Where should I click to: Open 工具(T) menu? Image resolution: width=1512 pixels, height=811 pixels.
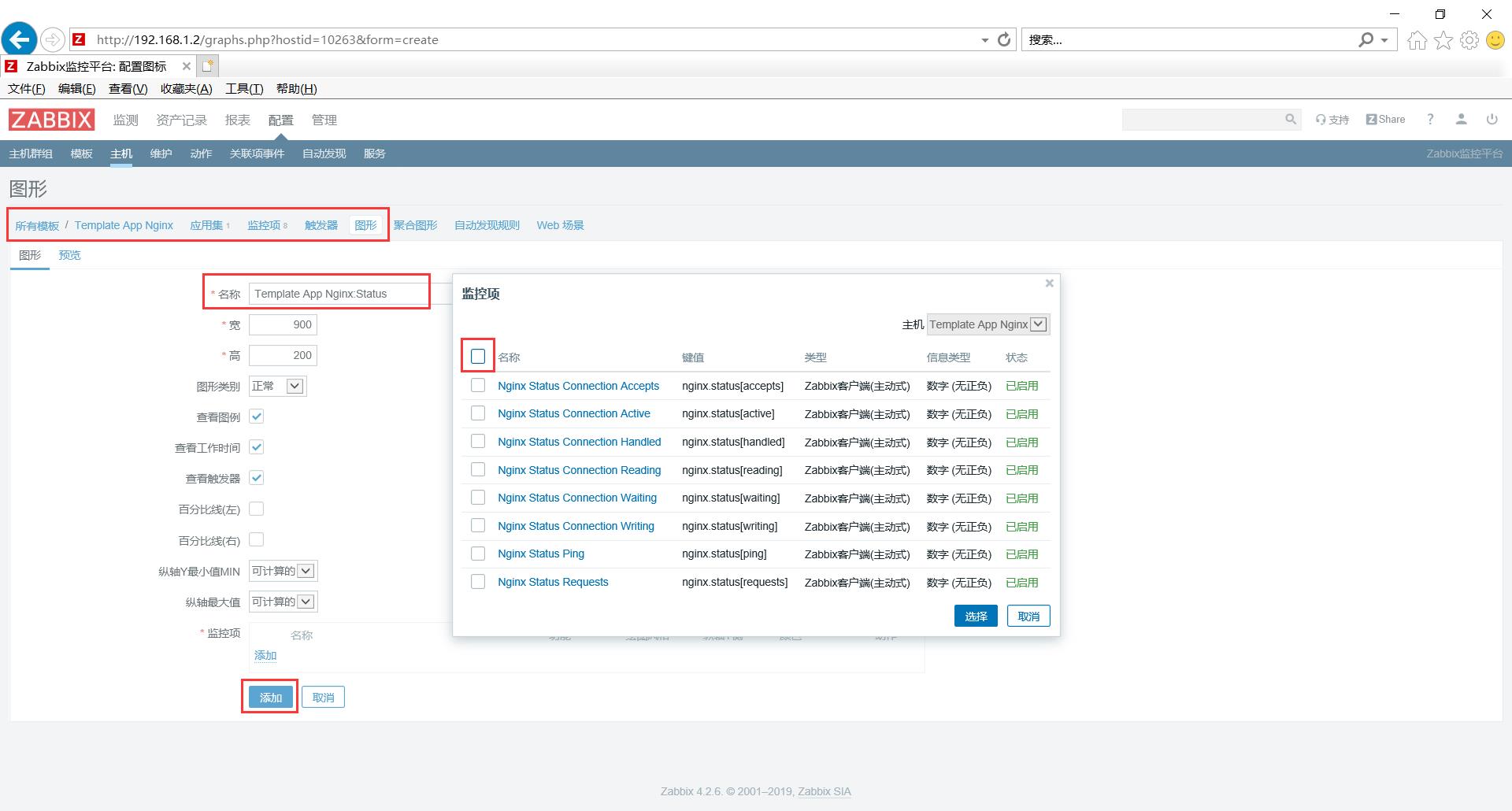(244, 88)
